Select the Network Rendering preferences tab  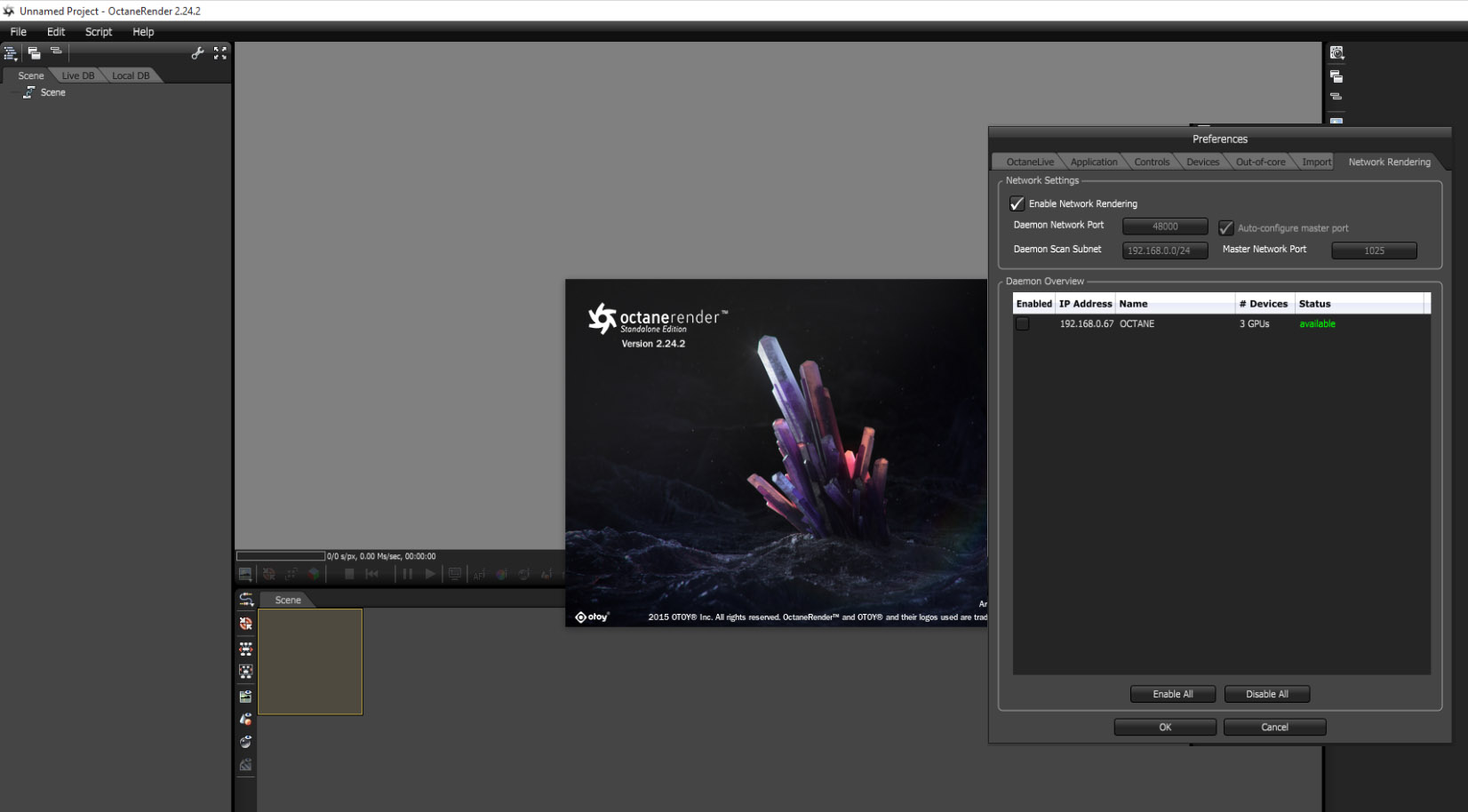(x=1389, y=162)
